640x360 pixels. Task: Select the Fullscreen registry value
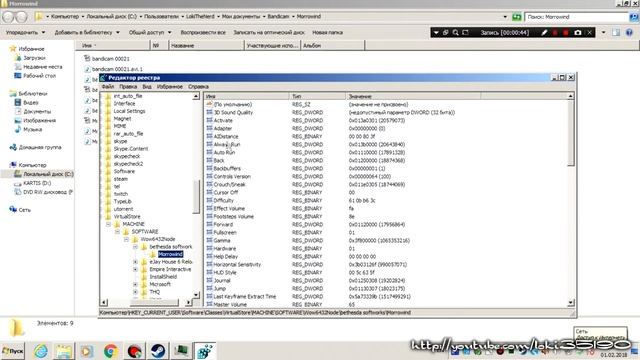click(x=225, y=232)
